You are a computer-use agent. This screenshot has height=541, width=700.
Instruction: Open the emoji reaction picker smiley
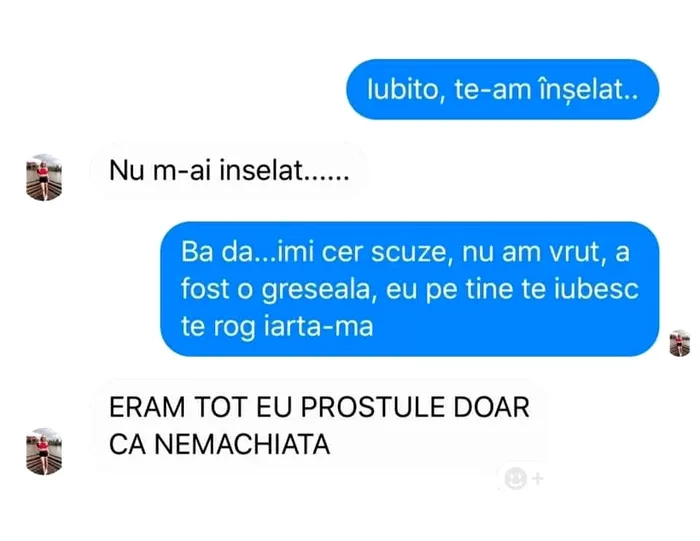point(515,479)
